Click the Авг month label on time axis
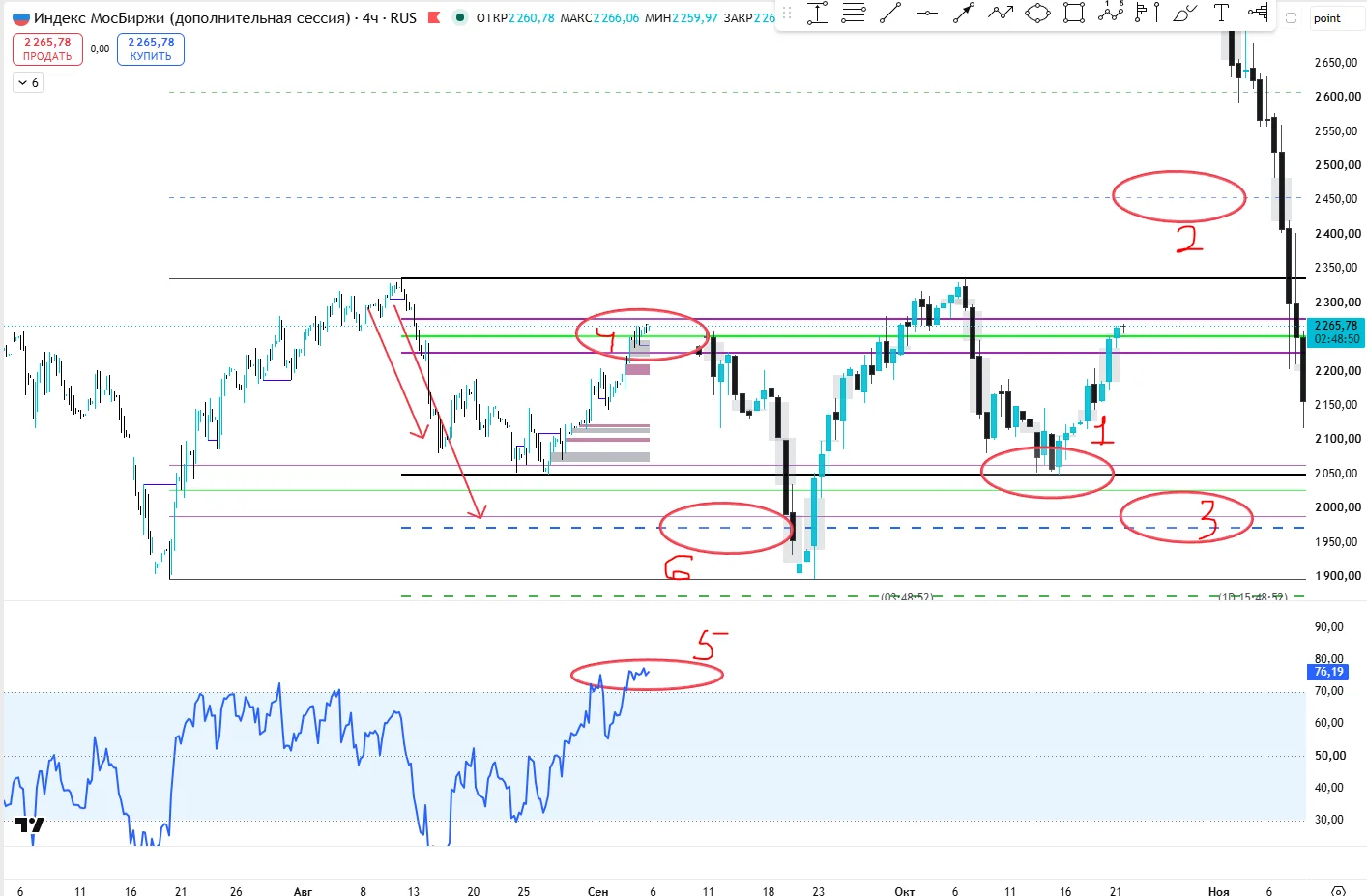1367x896 pixels. [x=303, y=891]
